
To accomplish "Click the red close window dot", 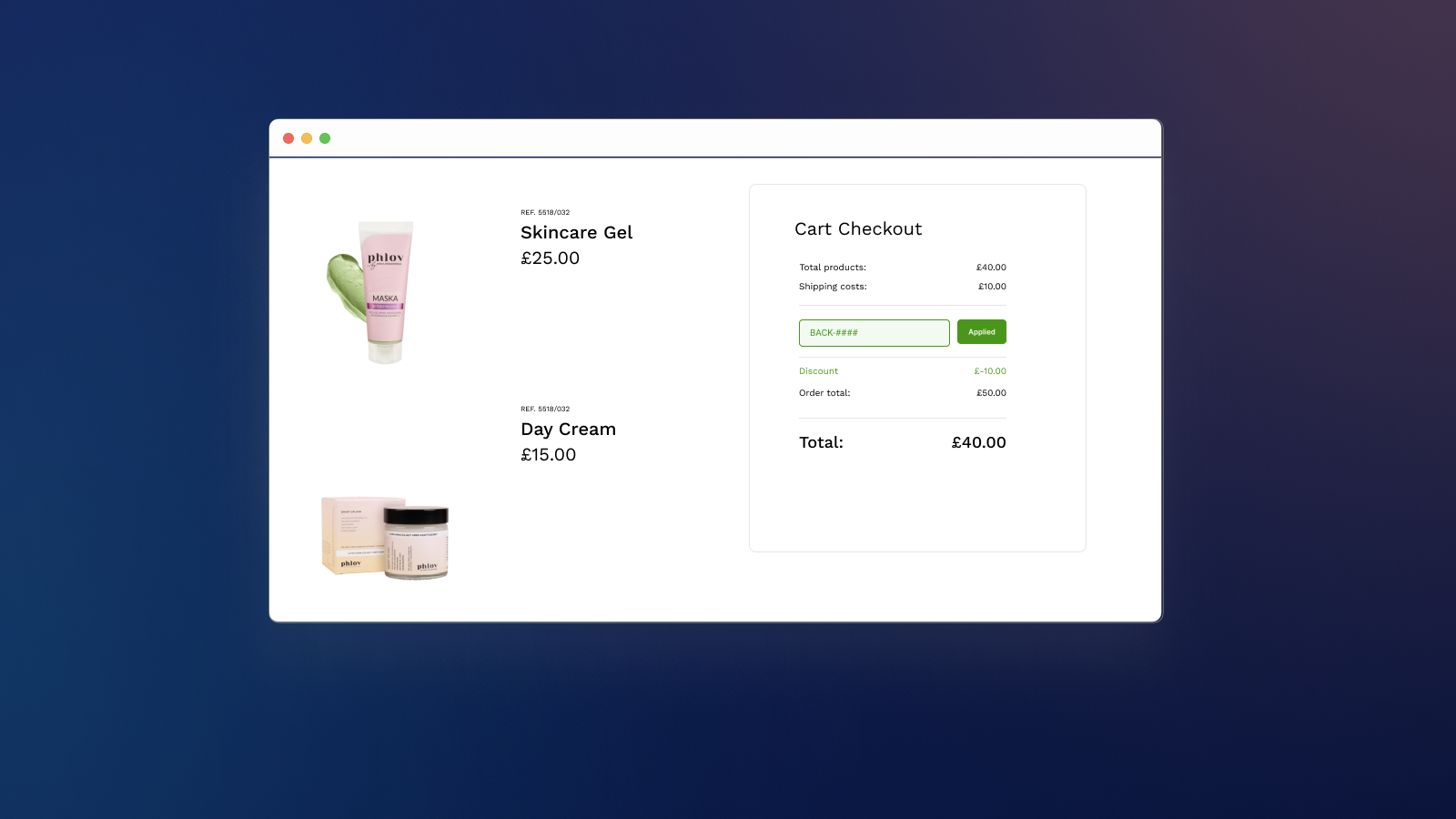I will 288,138.
